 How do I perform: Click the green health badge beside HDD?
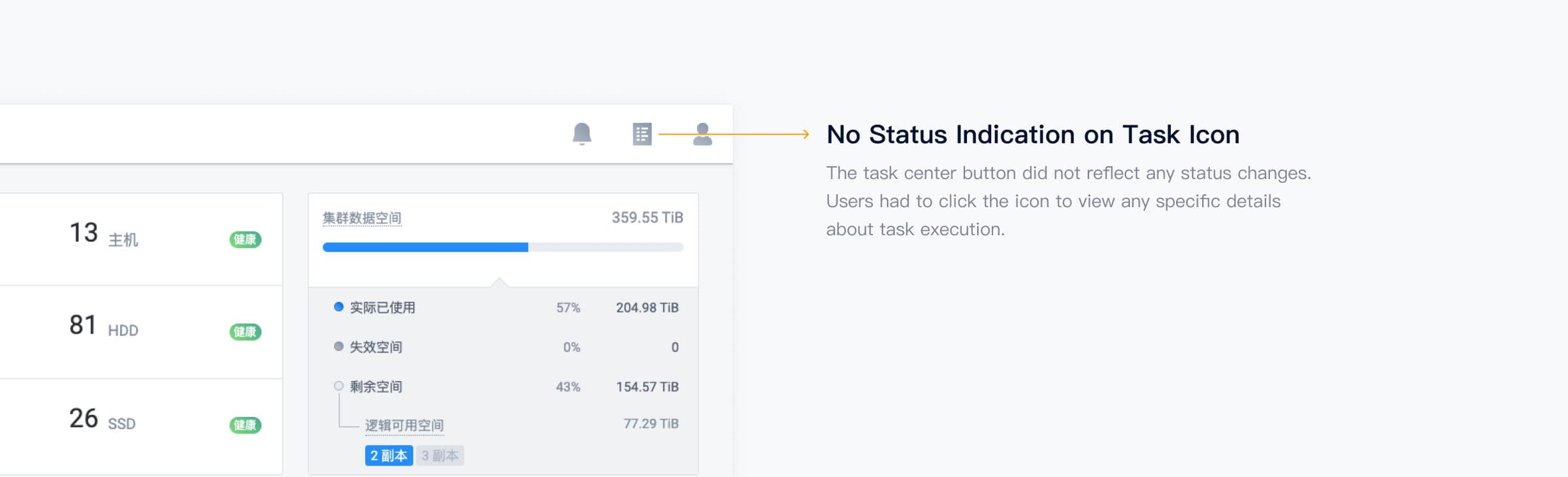245,332
